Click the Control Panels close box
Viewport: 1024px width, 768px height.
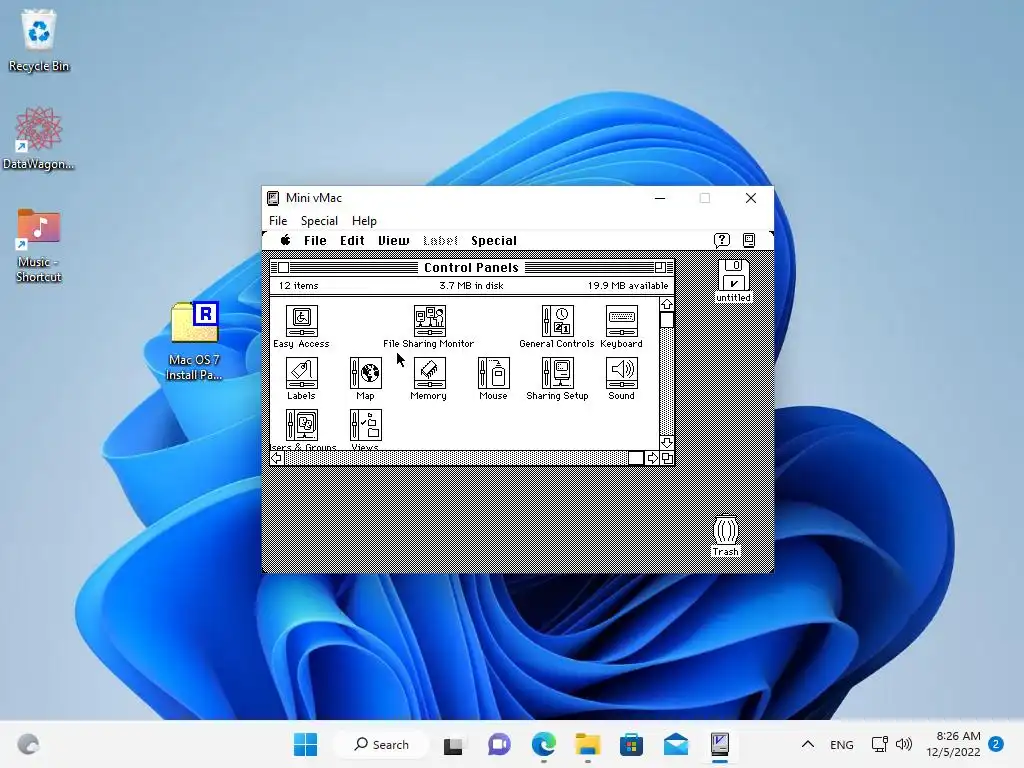click(x=283, y=267)
